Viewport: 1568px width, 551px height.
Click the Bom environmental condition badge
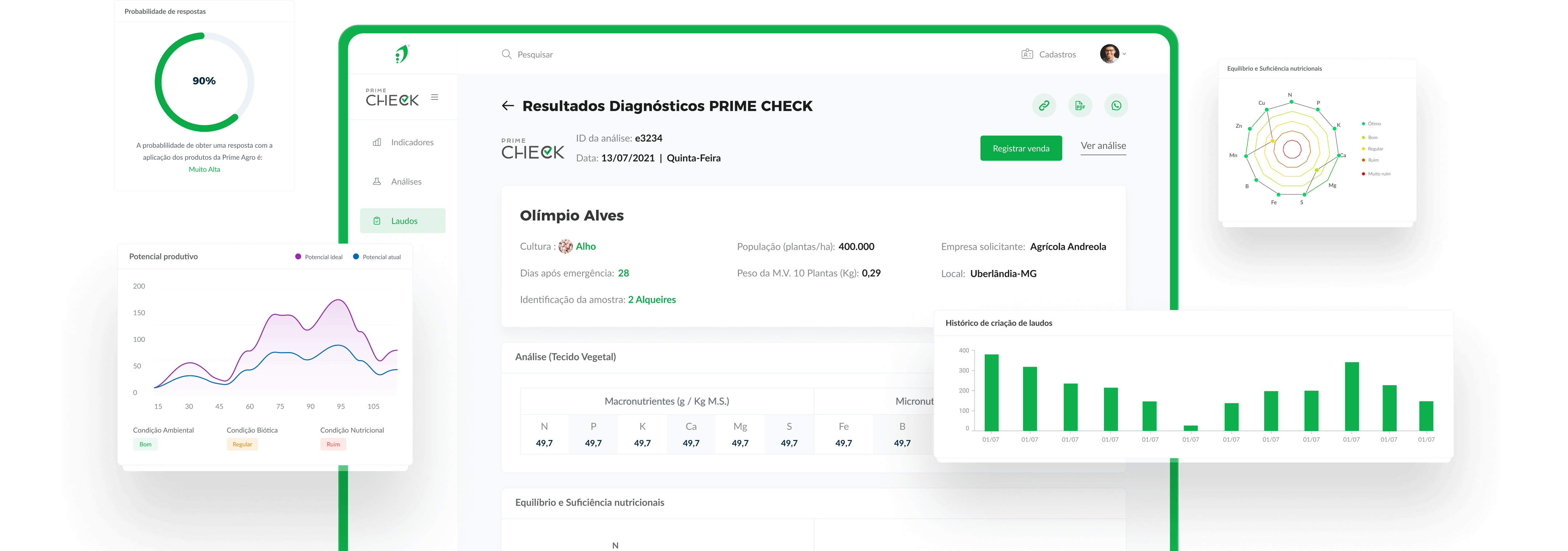point(146,444)
